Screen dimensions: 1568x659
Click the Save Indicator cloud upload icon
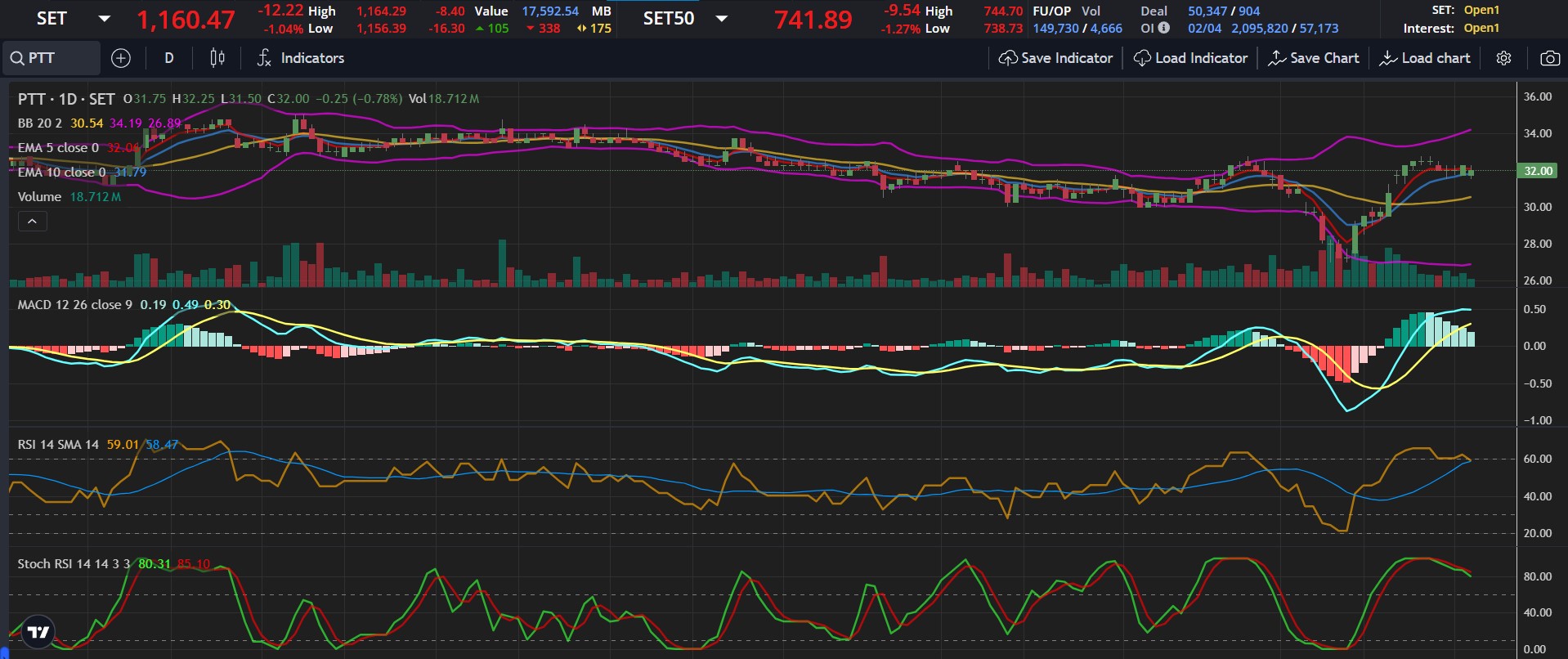(1008, 58)
